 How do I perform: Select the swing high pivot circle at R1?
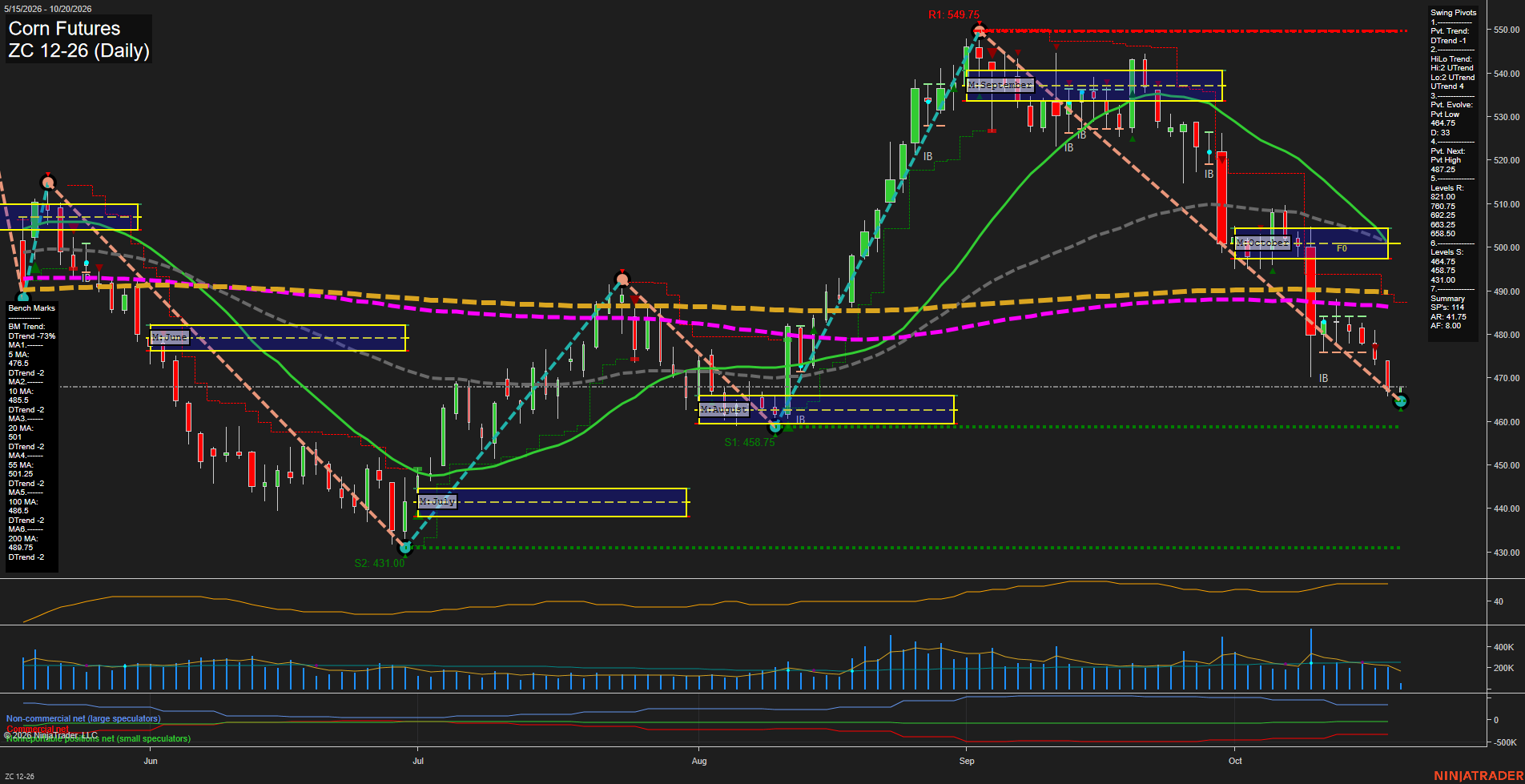(979, 32)
